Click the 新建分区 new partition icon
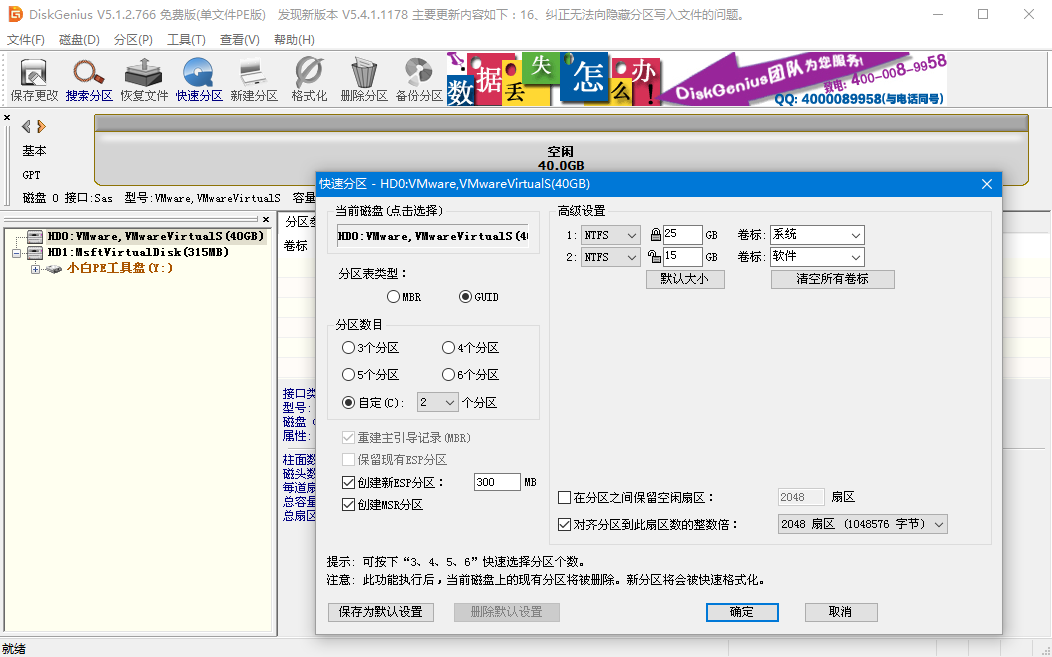1052x657 pixels. pyautogui.click(x=253, y=80)
